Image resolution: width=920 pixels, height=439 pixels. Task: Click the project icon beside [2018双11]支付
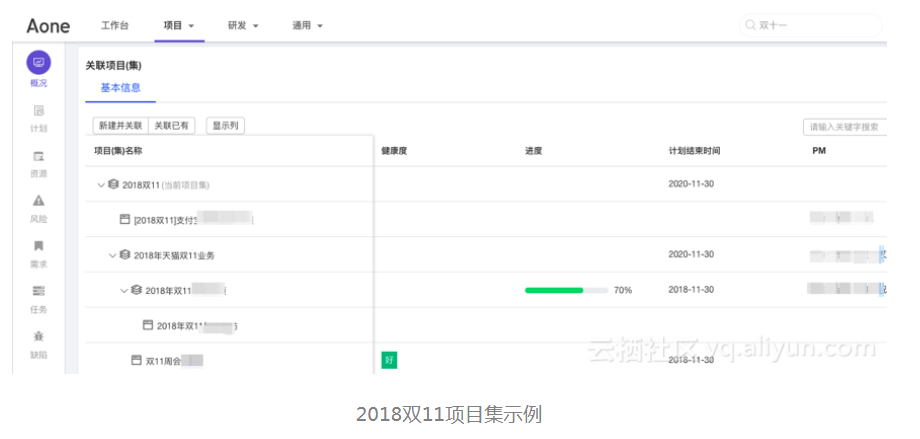click(124, 220)
